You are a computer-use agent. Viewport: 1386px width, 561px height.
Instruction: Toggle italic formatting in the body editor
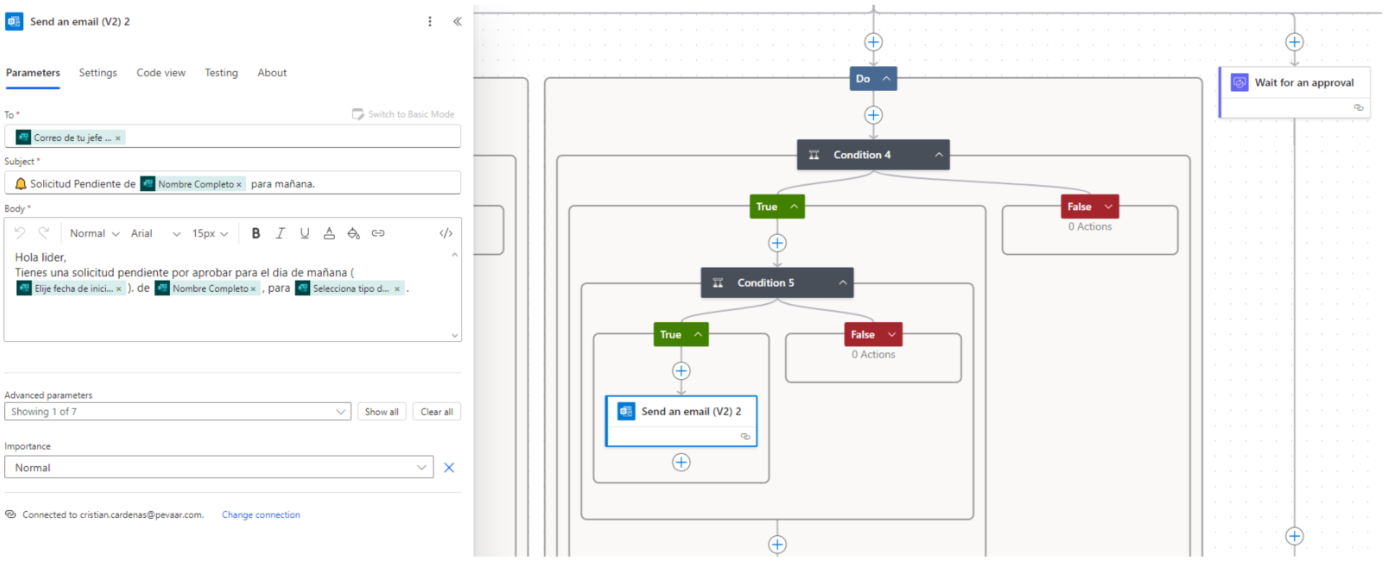280,233
